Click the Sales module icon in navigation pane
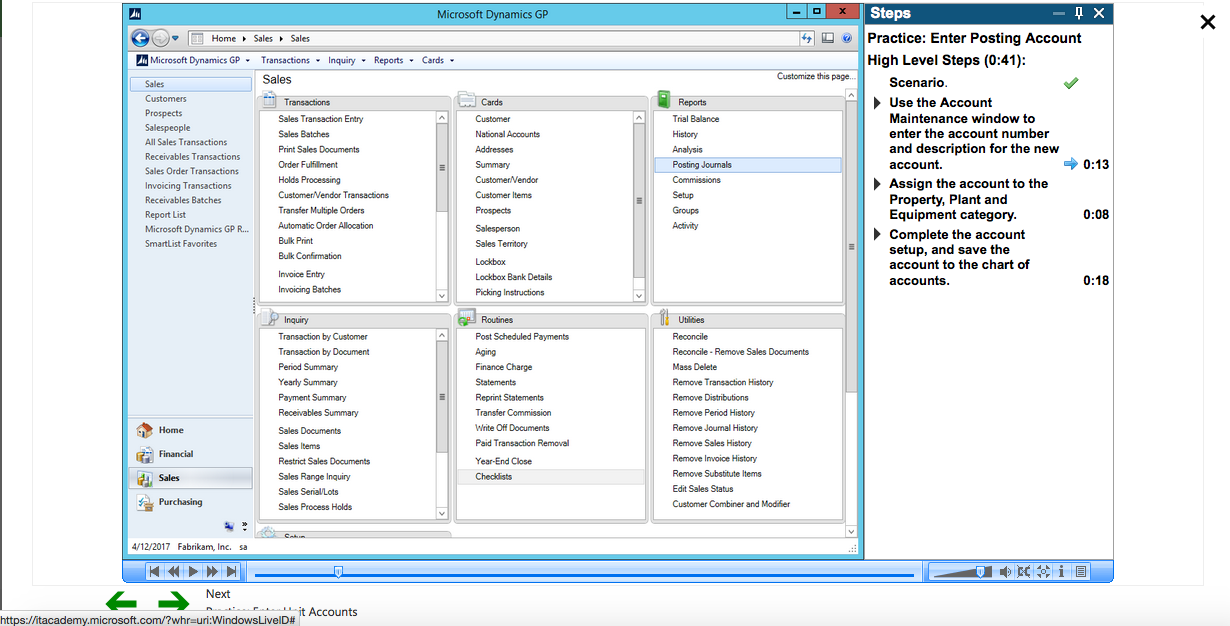 [144, 478]
